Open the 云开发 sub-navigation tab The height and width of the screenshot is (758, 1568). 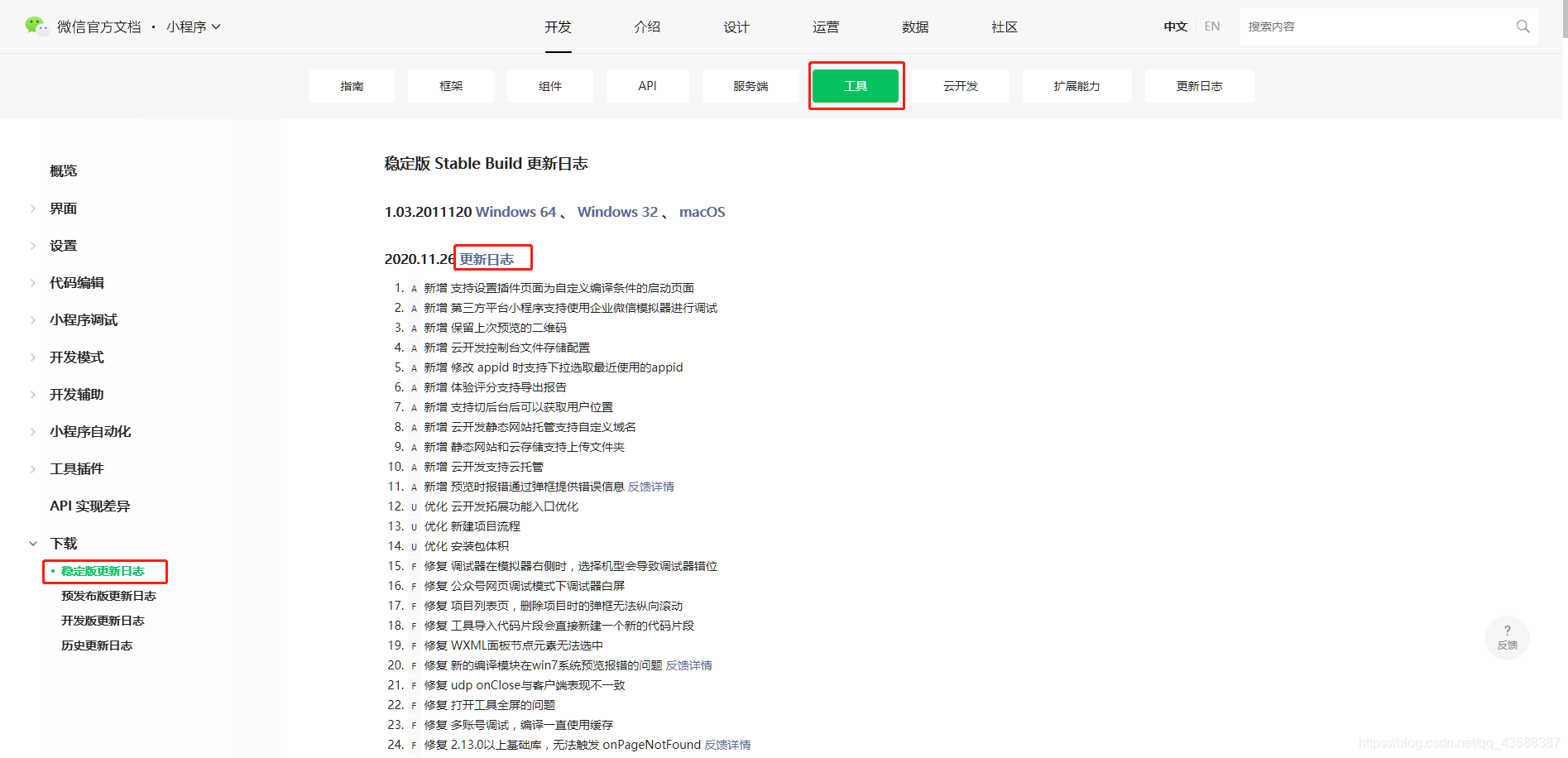961,86
